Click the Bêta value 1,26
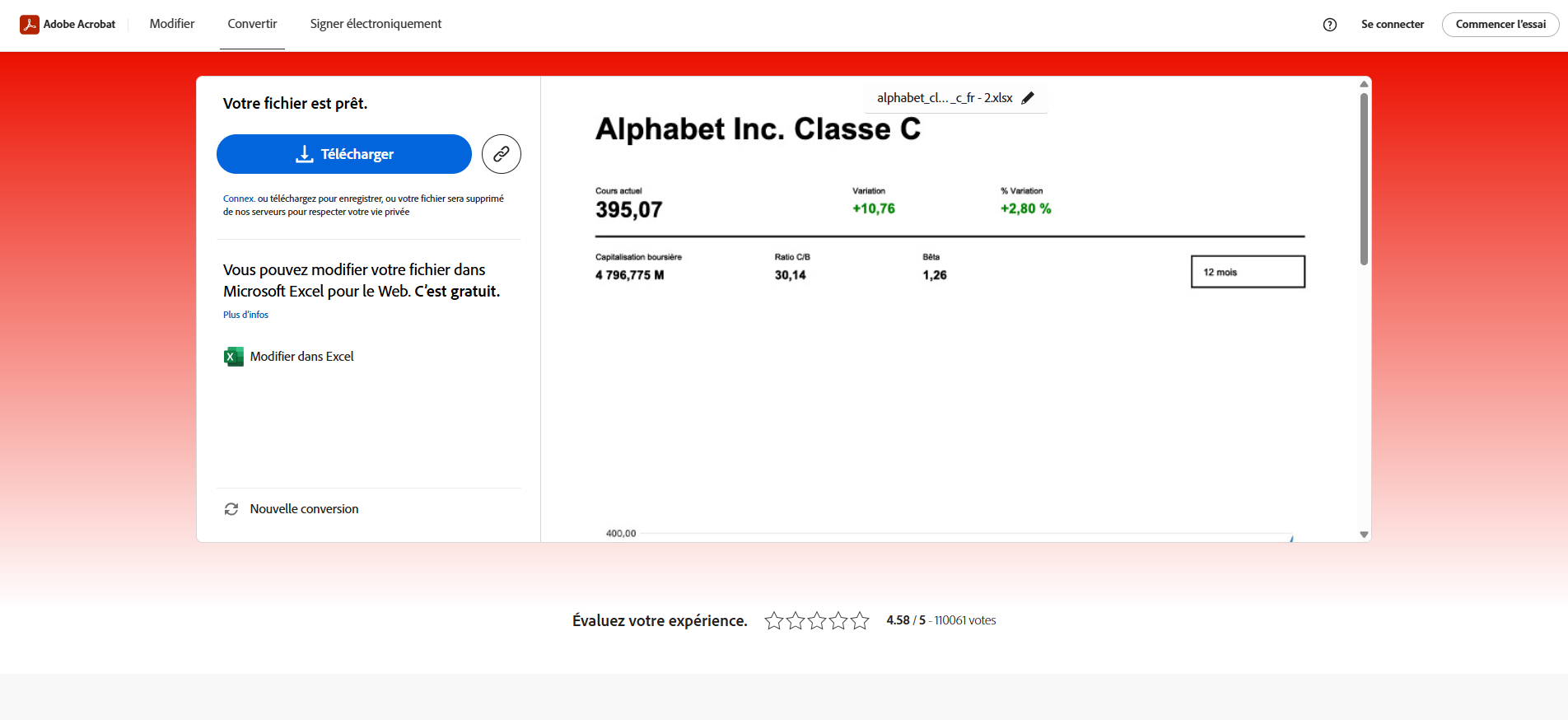 [x=934, y=275]
